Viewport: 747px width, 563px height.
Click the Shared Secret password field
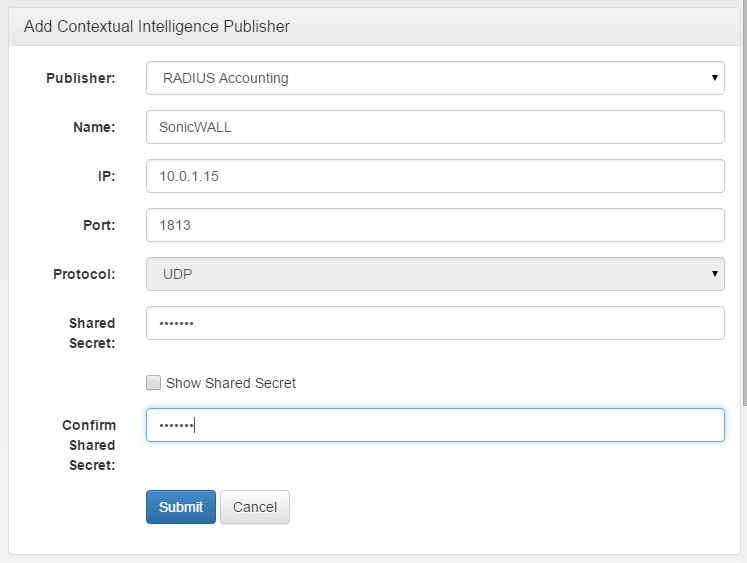pos(435,323)
